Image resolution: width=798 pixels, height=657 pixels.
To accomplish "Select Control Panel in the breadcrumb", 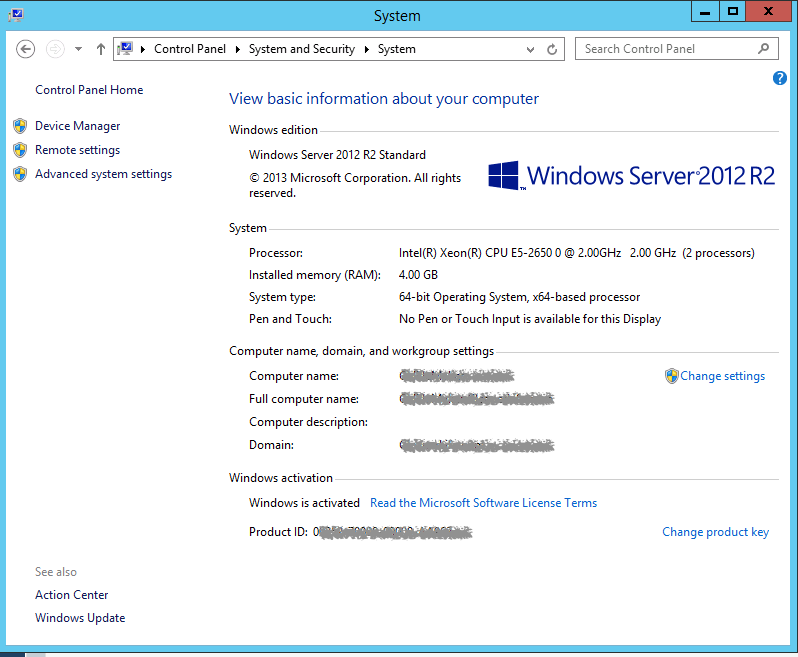I will 190,49.
